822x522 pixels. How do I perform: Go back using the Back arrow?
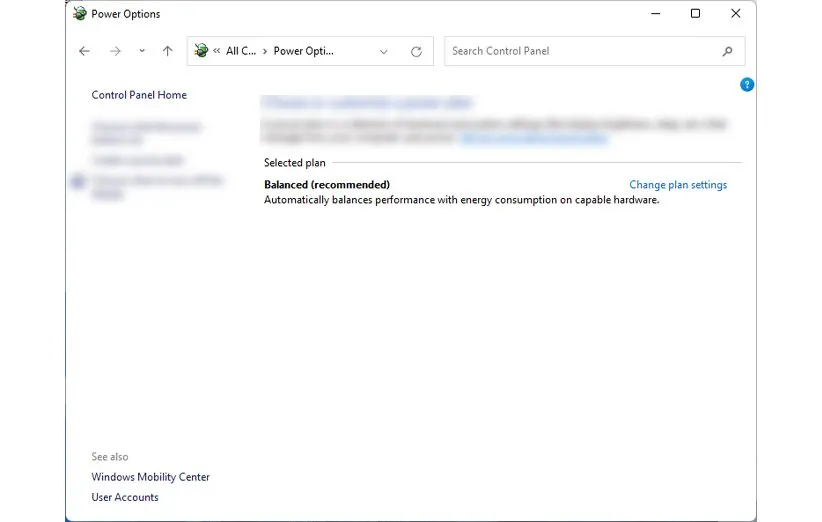[x=84, y=51]
